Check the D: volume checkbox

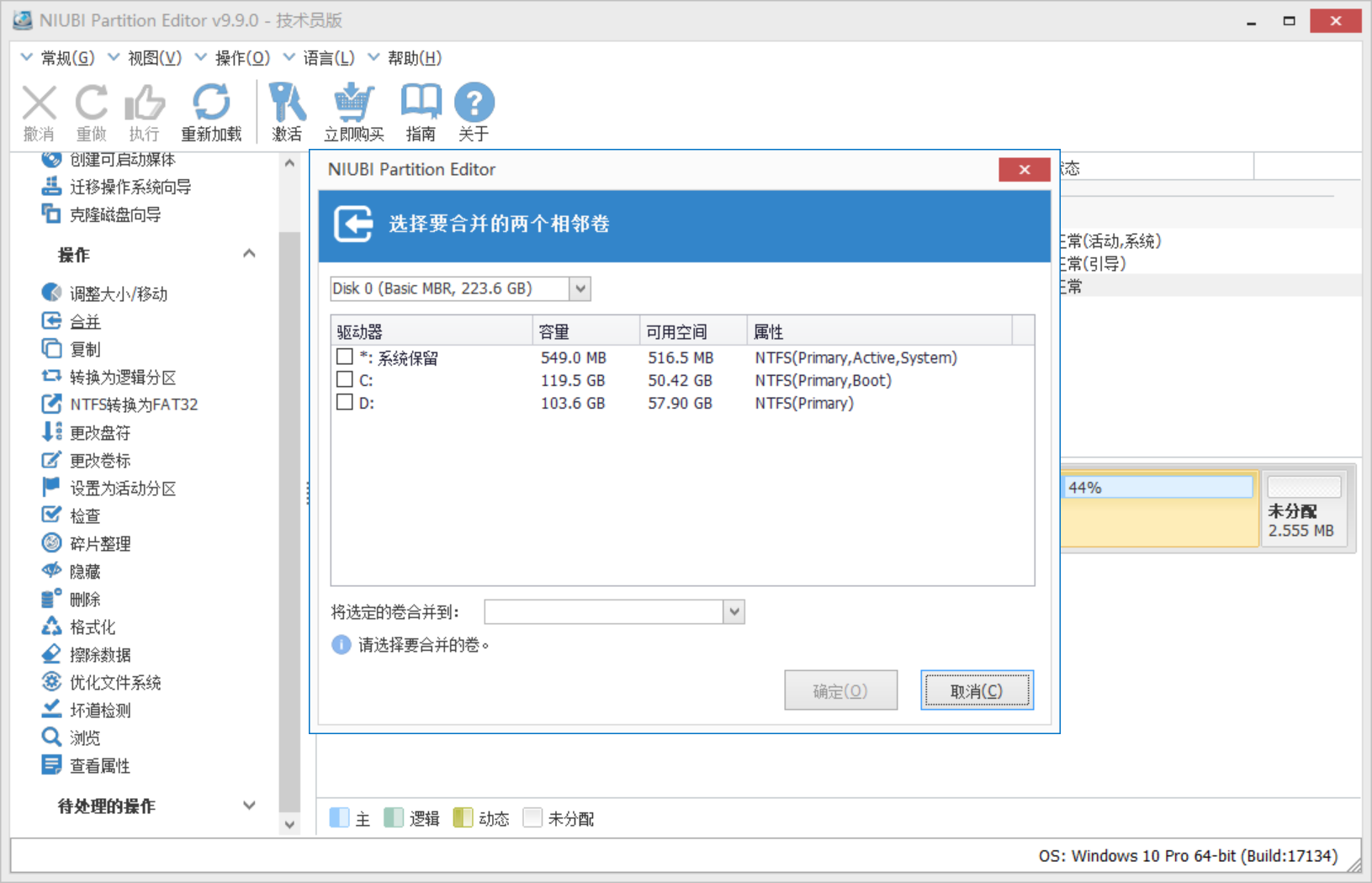pos(344,402)
